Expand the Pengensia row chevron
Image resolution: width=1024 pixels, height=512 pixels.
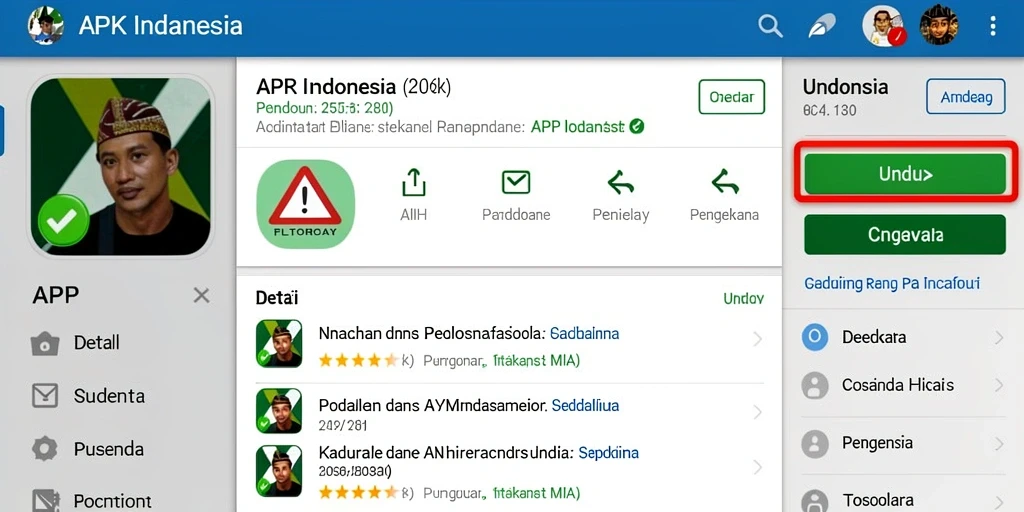[x=999, y=444]
